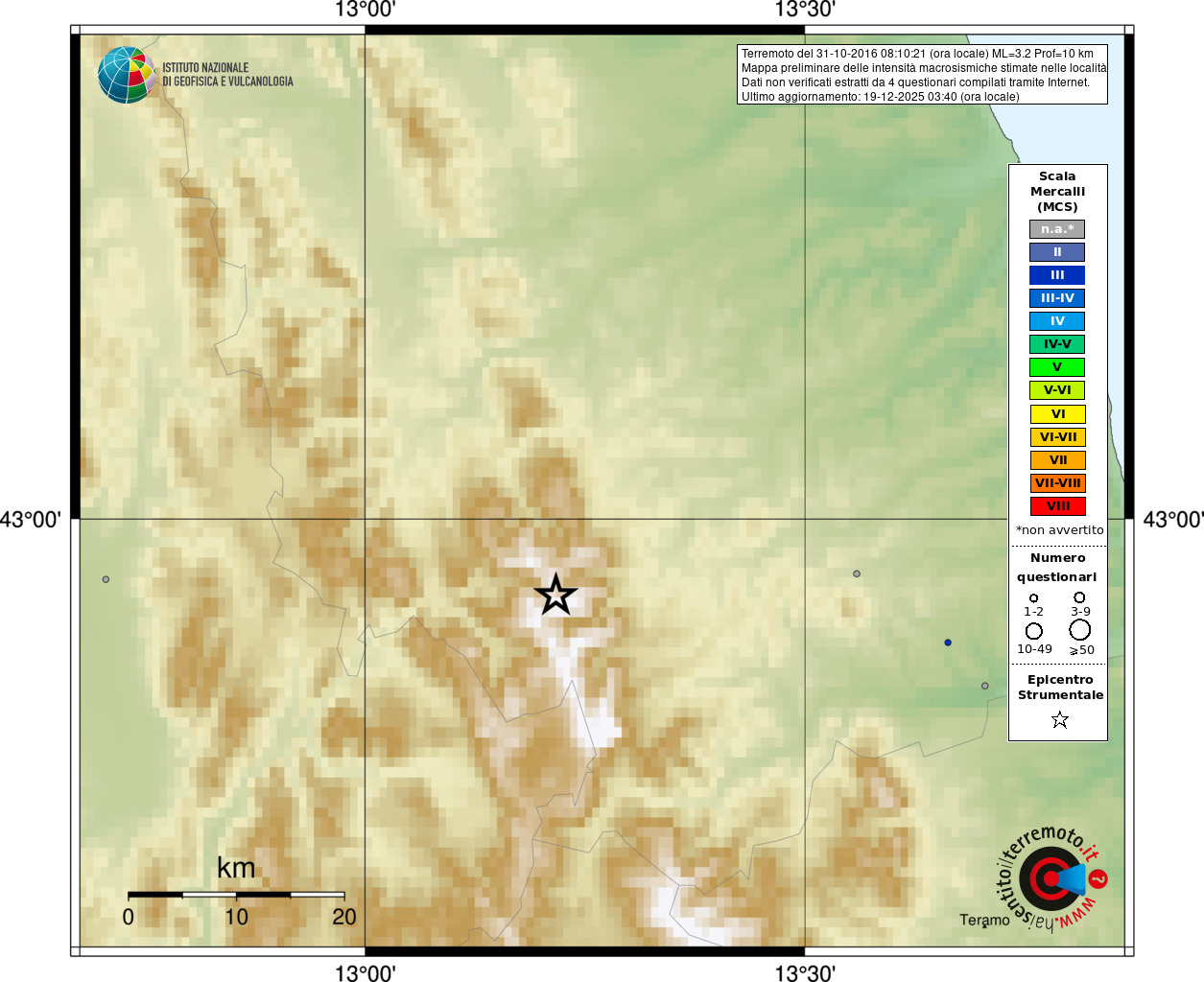
Task: Click the Numero questionari legend heading
Action: [1057, 568]
